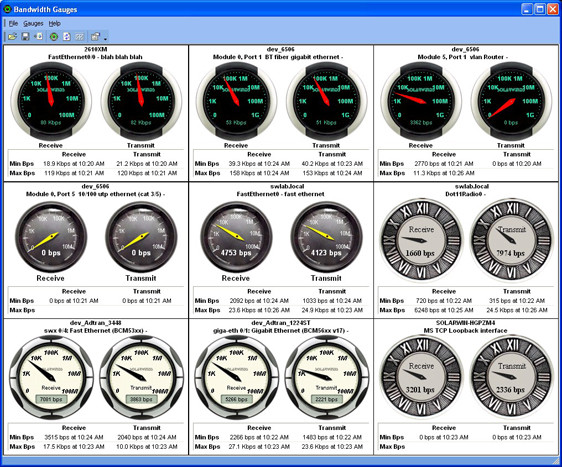
Task: Click '40.2 Kbps at 10:23 AM' value
Action: 332,164
